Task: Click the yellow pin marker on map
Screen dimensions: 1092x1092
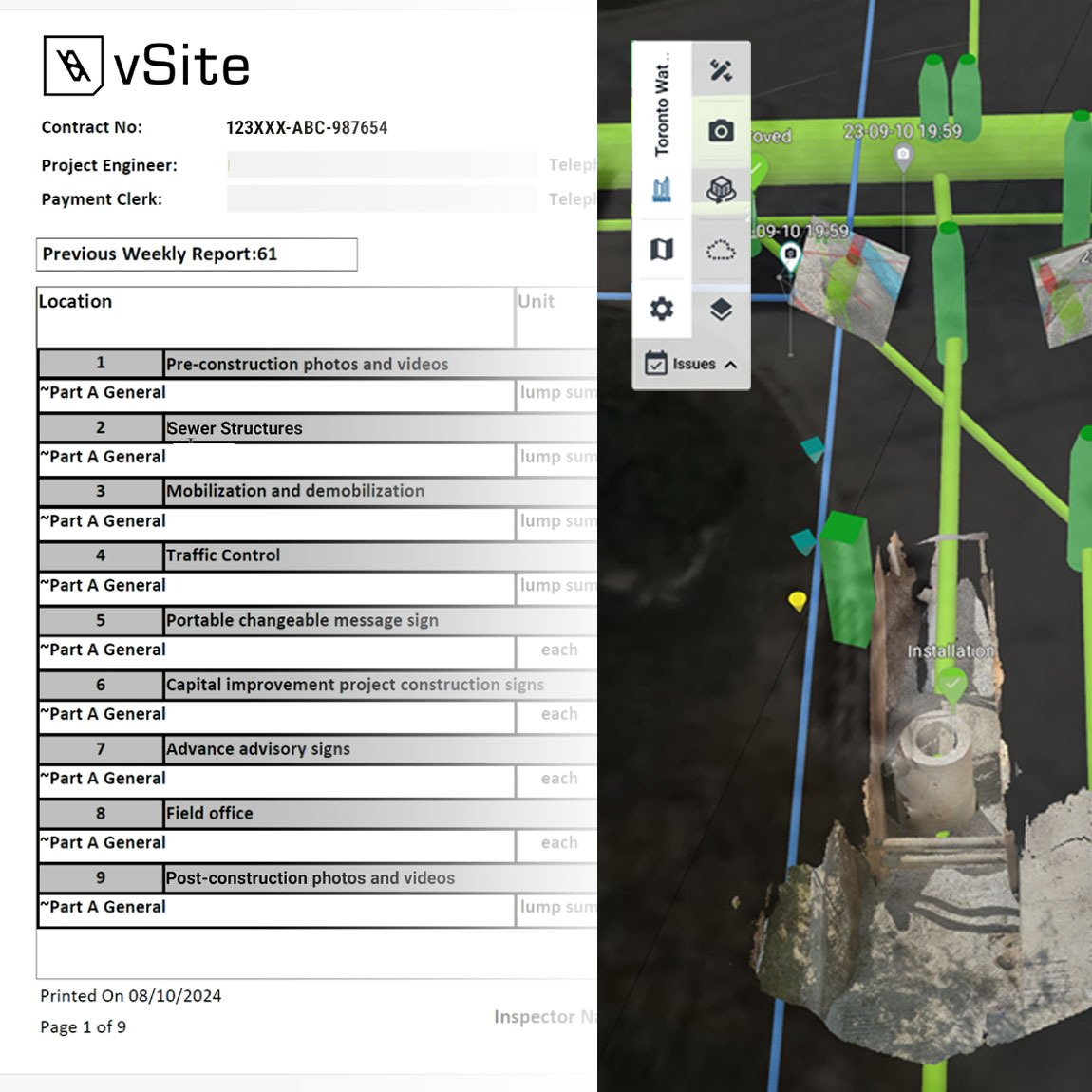Action: [x=798, y=600]
